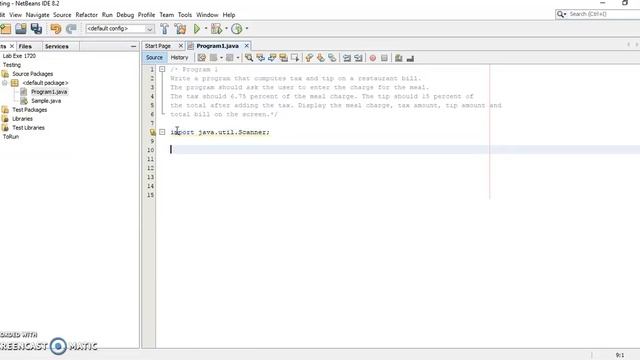
Task: Click the Save All toolbar icon
Action: tap(36, 29)
